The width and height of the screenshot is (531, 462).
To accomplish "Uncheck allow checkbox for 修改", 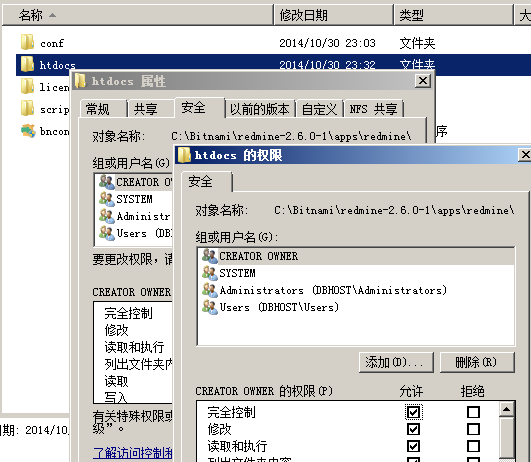I will [413, 429].
